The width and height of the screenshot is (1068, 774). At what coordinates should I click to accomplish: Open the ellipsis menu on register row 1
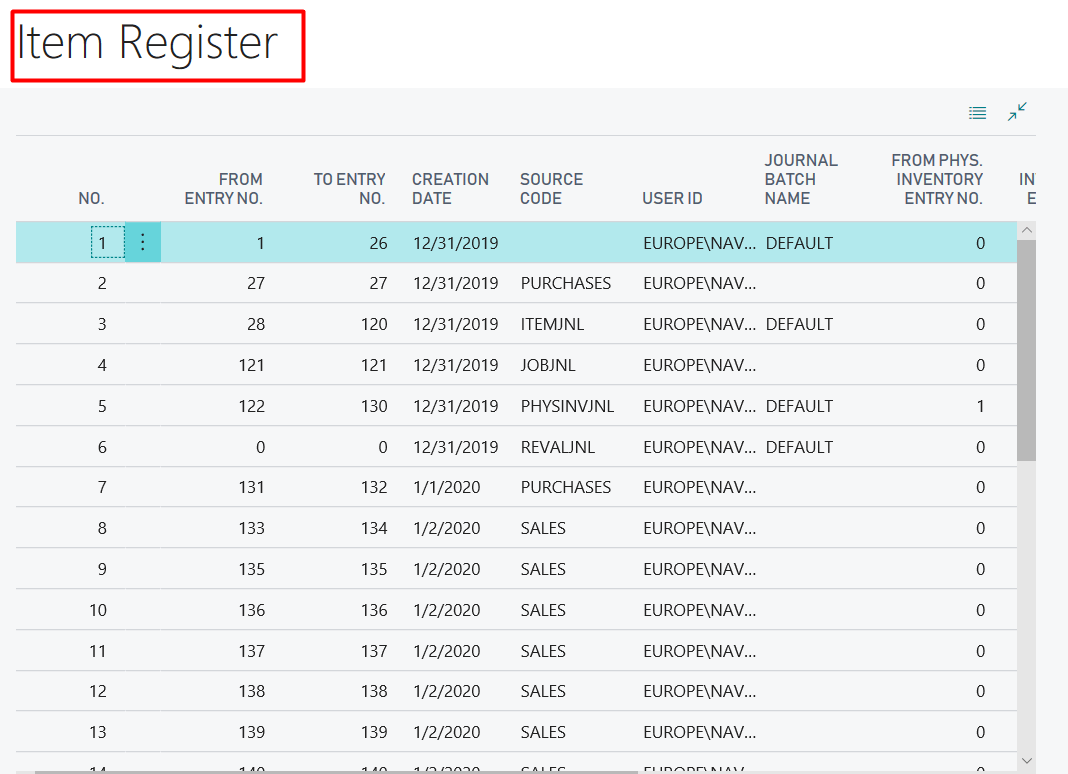(142, 242)
